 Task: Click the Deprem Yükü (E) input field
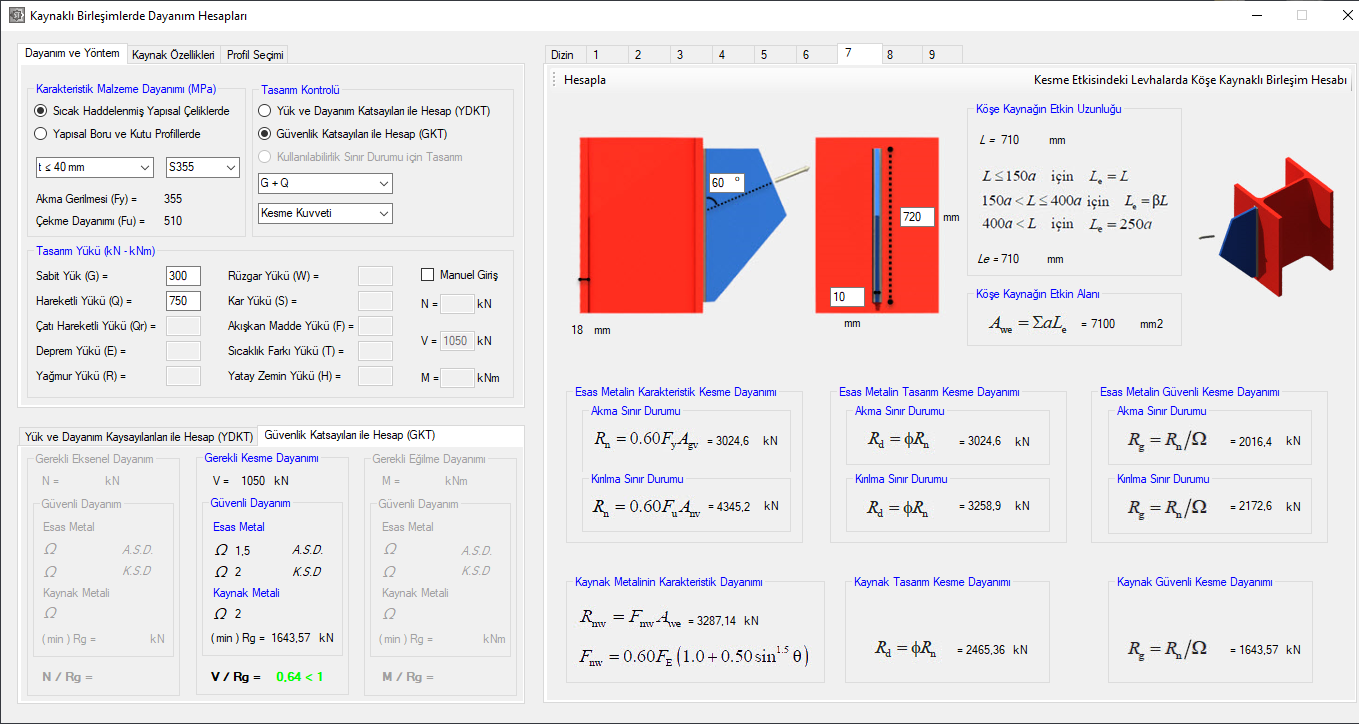[x=183, y=351]
